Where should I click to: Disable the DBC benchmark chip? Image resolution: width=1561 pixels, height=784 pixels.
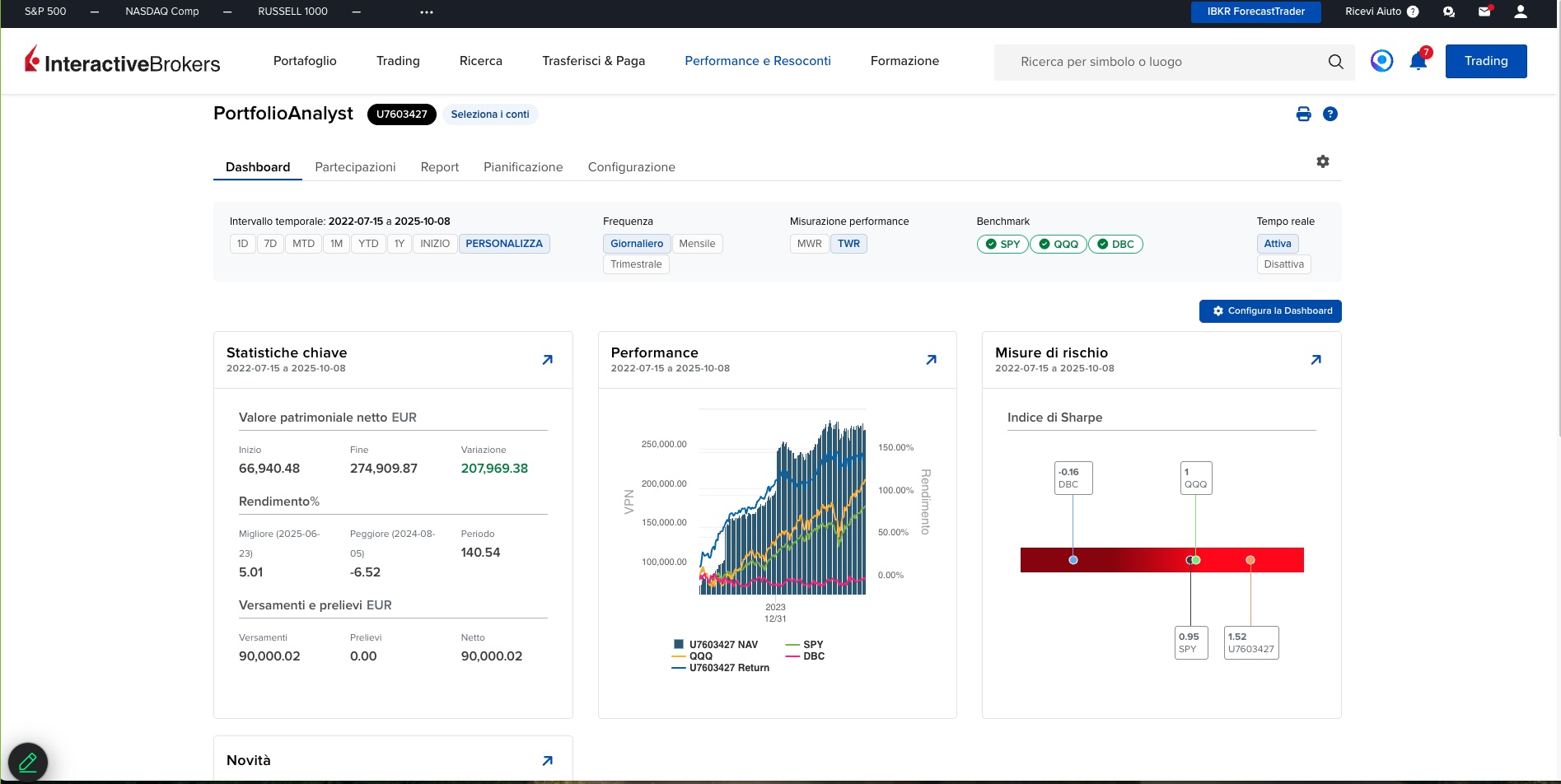pyautogui.click(x=1115, y=245)
